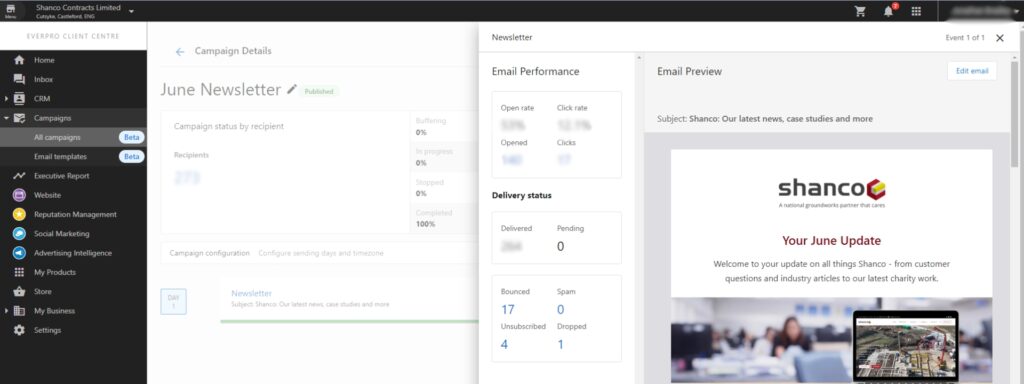Screen dimensions: 1024x384
Task: Click the Event 1 of 1 label
Action: (x=965, y=38)
